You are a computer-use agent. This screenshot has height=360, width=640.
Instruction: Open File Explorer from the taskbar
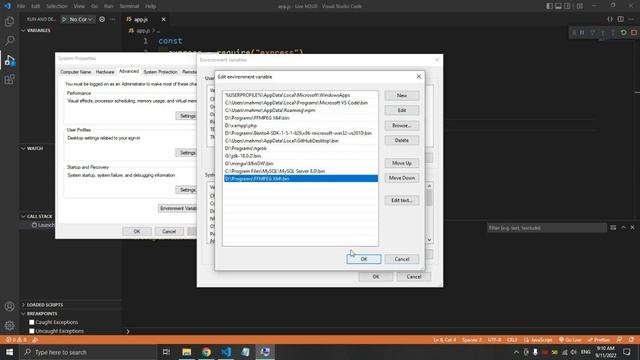[187, 352]
